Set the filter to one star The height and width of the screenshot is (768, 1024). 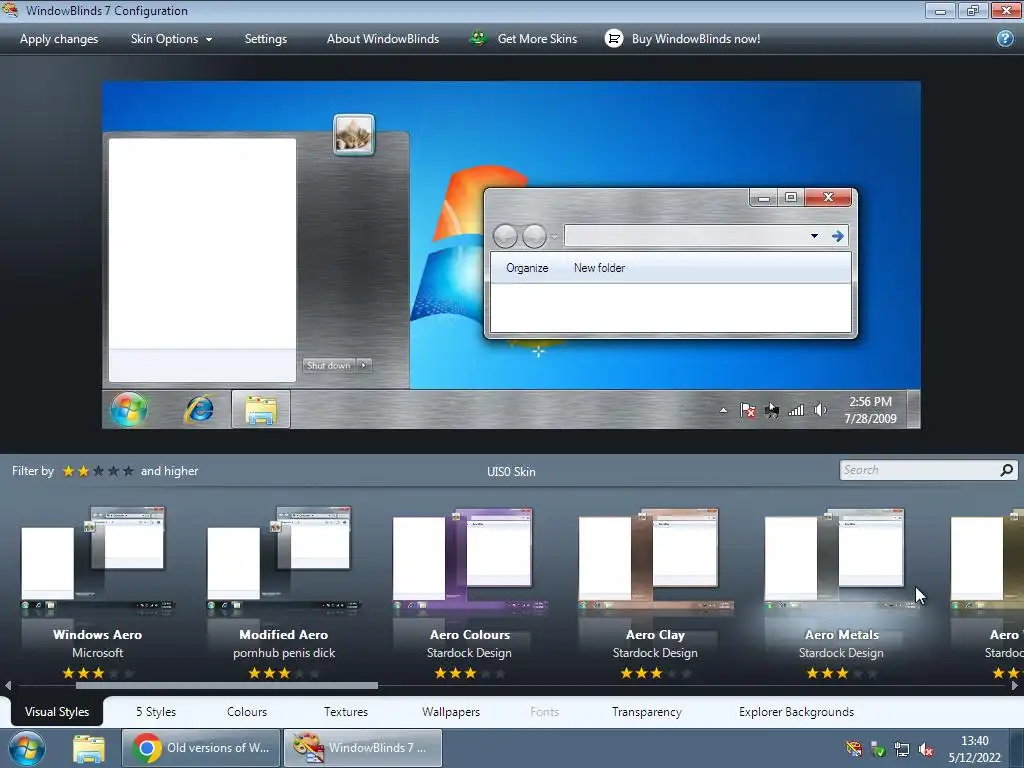point(68,471)
